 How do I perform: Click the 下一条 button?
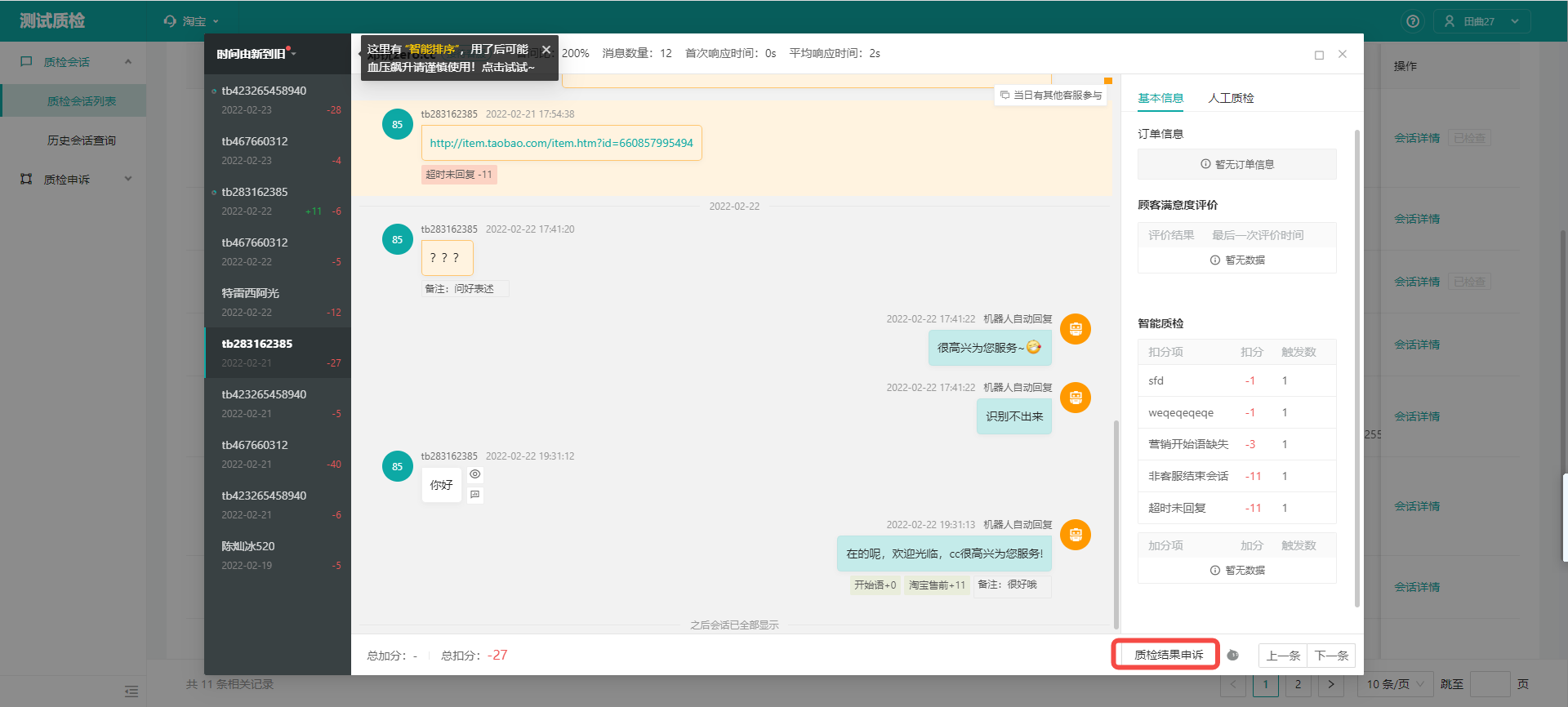pos(1331,656)
